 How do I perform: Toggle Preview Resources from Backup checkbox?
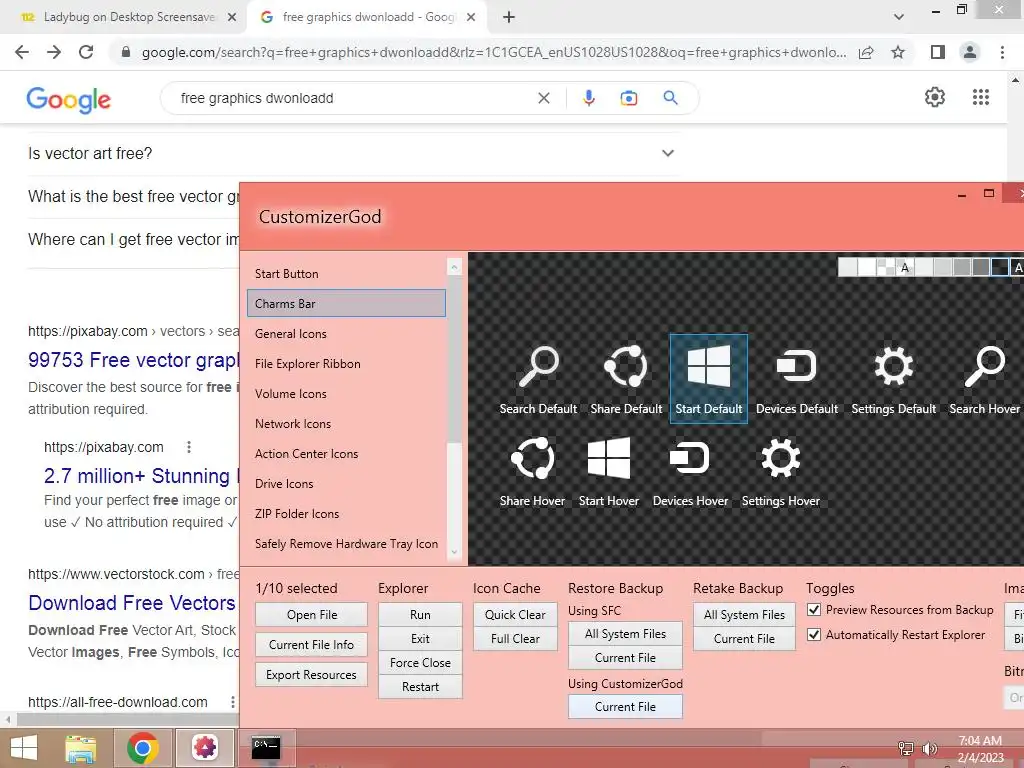814,610
